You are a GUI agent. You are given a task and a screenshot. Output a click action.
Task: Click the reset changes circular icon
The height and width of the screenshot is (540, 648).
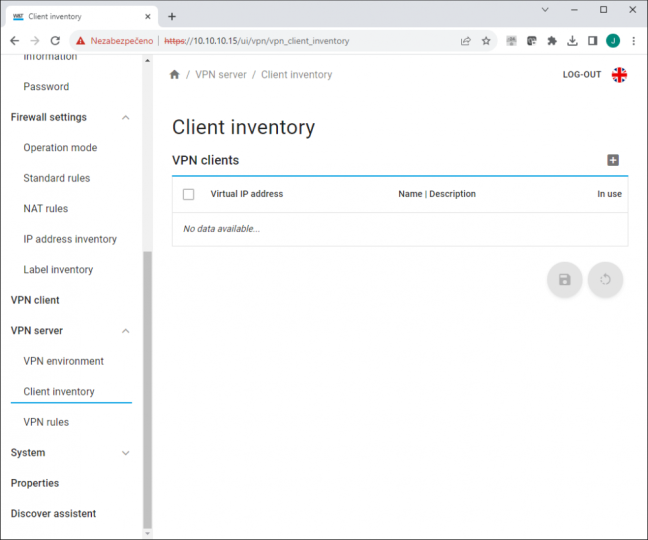point(605,280)
